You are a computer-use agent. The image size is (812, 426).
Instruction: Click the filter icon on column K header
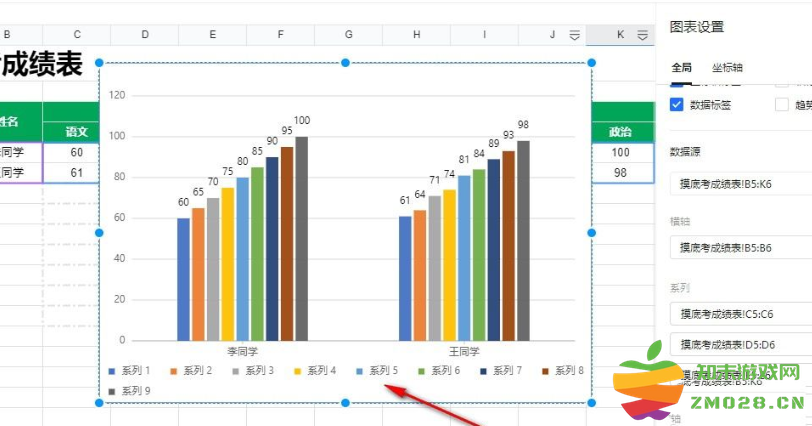(x=642, y=35)
